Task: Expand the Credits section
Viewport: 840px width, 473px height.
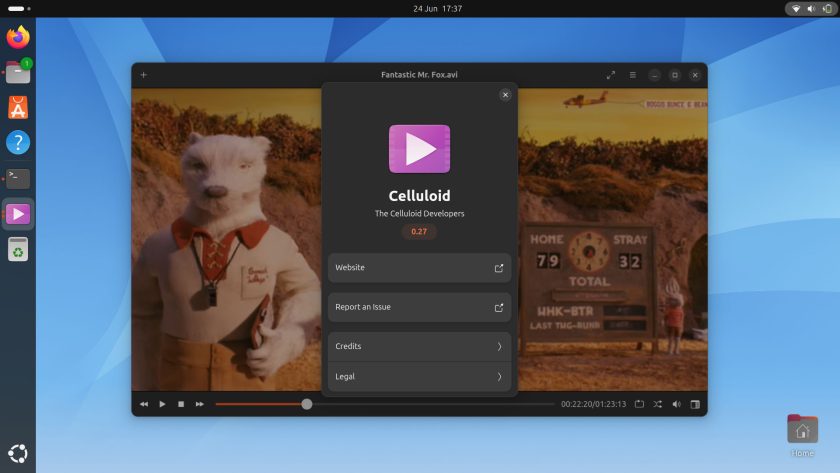Action: coord(419,347)
